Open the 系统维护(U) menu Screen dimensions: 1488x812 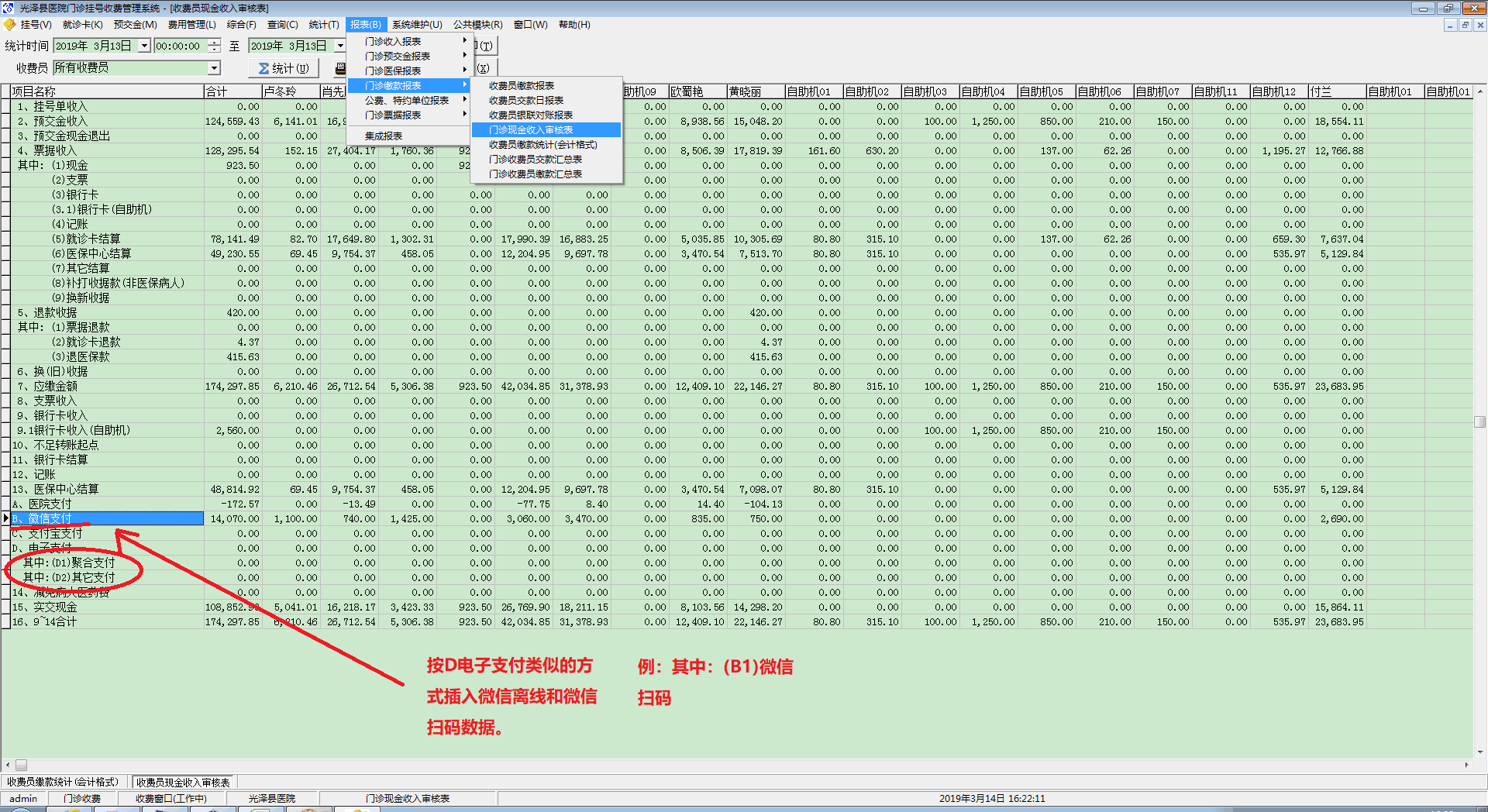point(416,25)
